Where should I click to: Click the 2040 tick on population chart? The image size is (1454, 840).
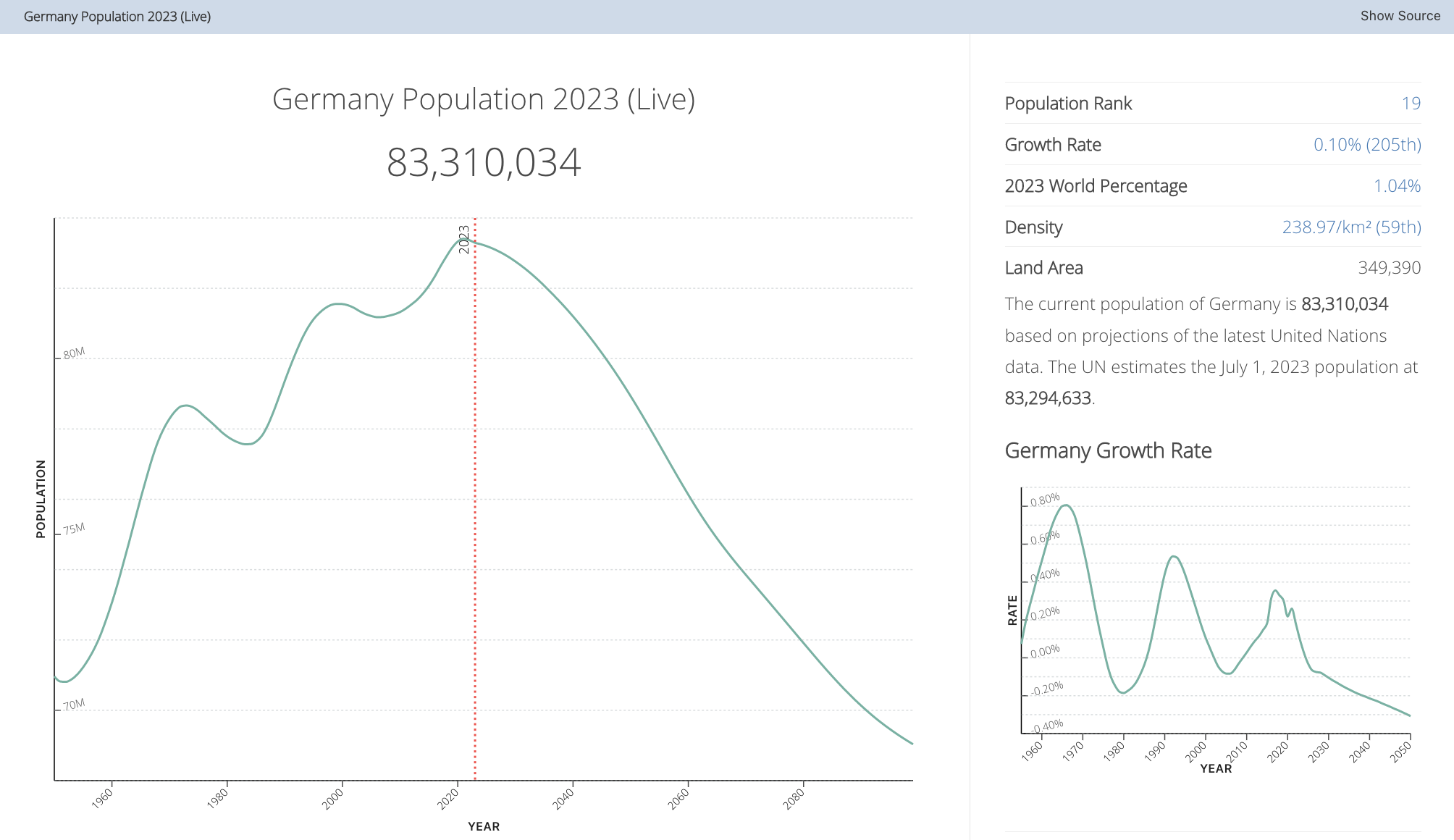[x=563, y=798]
